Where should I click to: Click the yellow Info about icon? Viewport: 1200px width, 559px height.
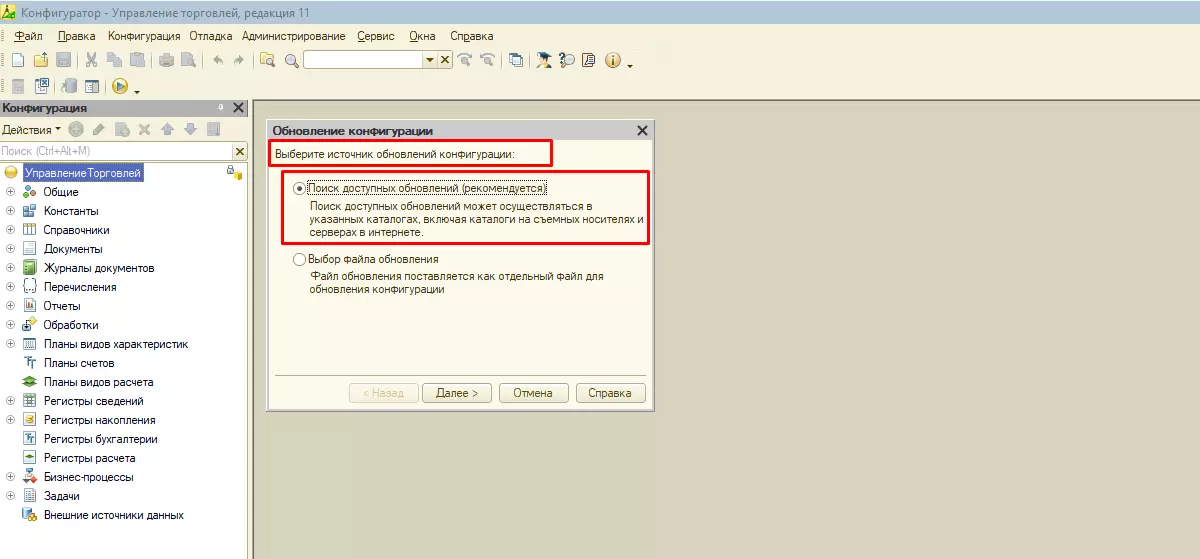pos(613,60)
